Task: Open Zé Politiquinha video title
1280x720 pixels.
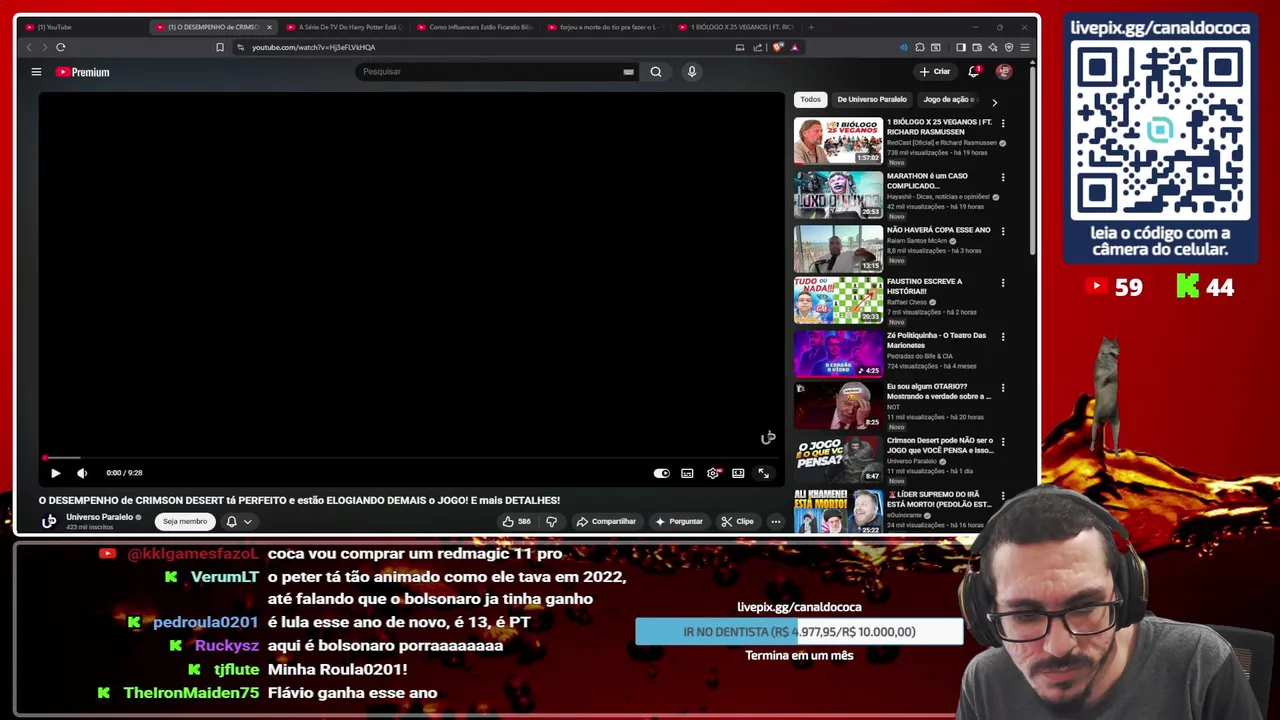Action: click(936, 340)
